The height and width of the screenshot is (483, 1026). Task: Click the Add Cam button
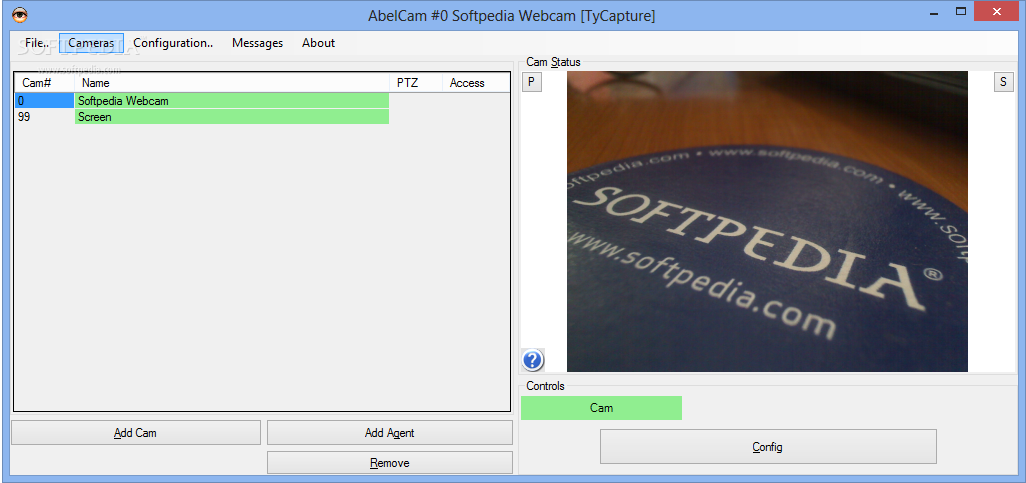click(135, 433)
